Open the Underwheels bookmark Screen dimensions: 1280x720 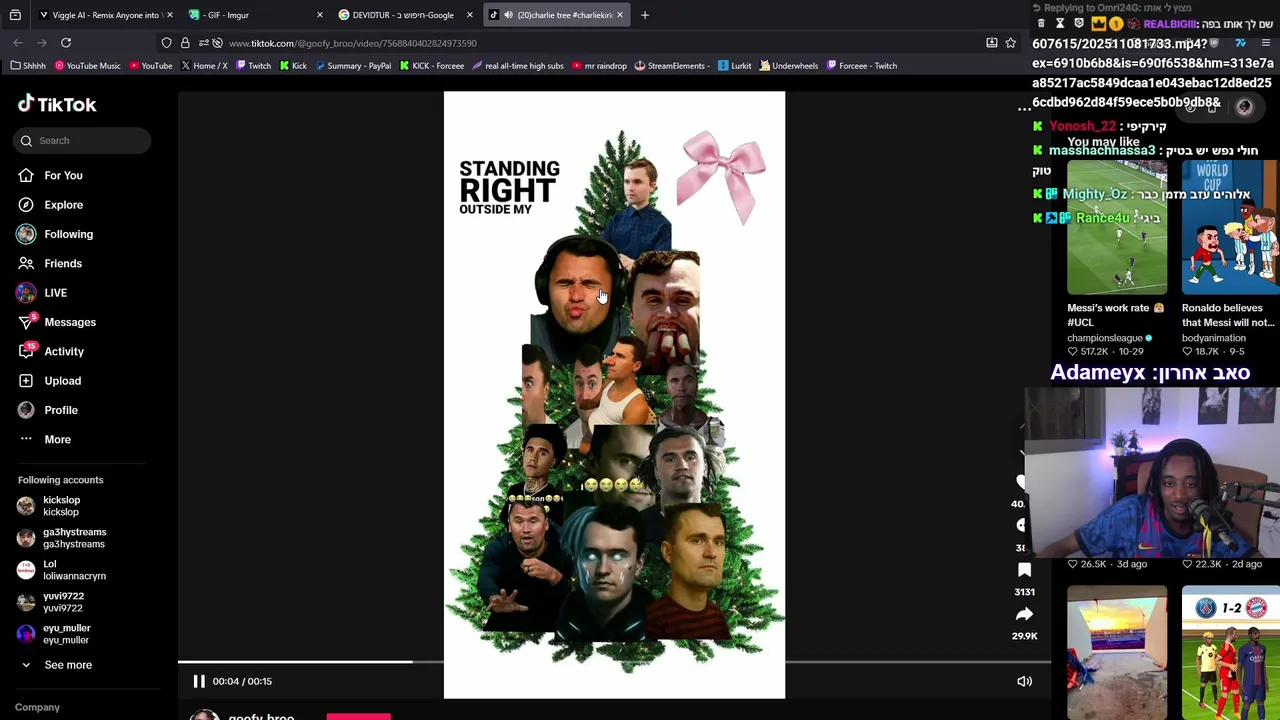pos(788,66)
